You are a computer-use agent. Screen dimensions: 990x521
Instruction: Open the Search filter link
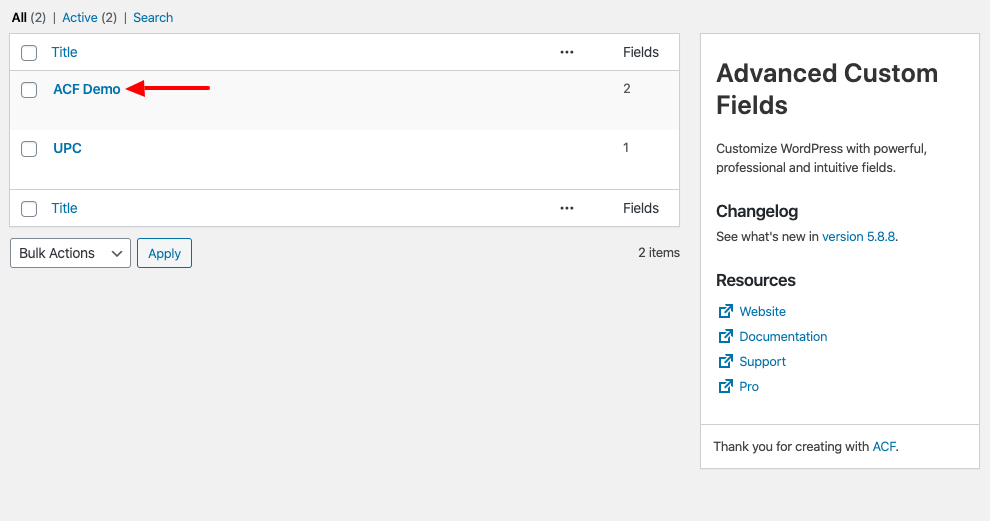pos(153,17)
